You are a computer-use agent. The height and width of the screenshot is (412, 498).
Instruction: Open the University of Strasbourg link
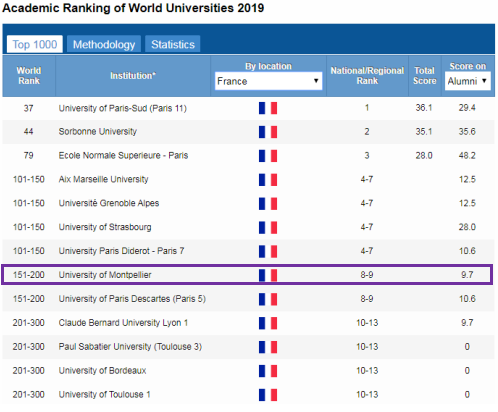(x=105, y=227)
